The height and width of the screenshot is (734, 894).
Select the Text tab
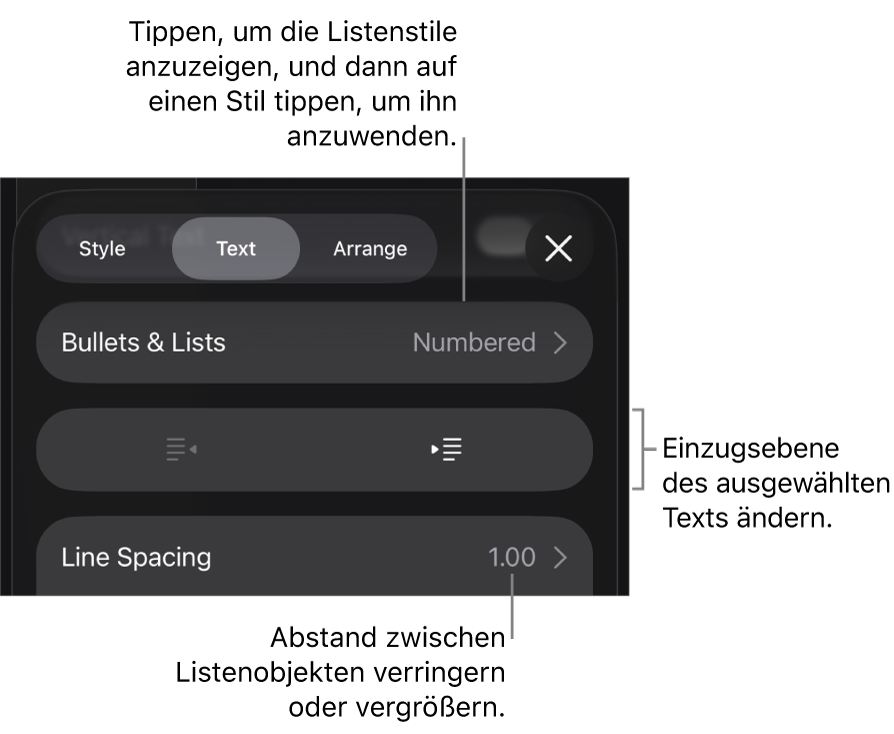236,248
